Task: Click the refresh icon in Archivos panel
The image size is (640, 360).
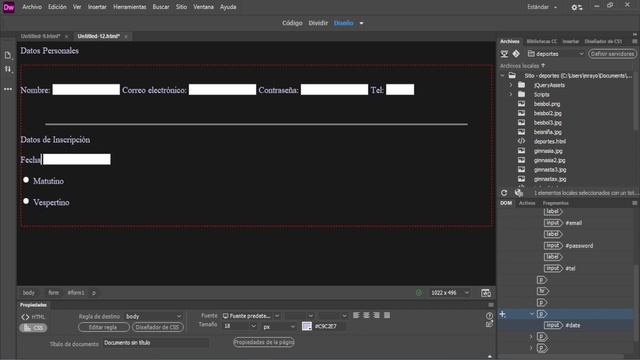Action: click(x=504, y=193)
